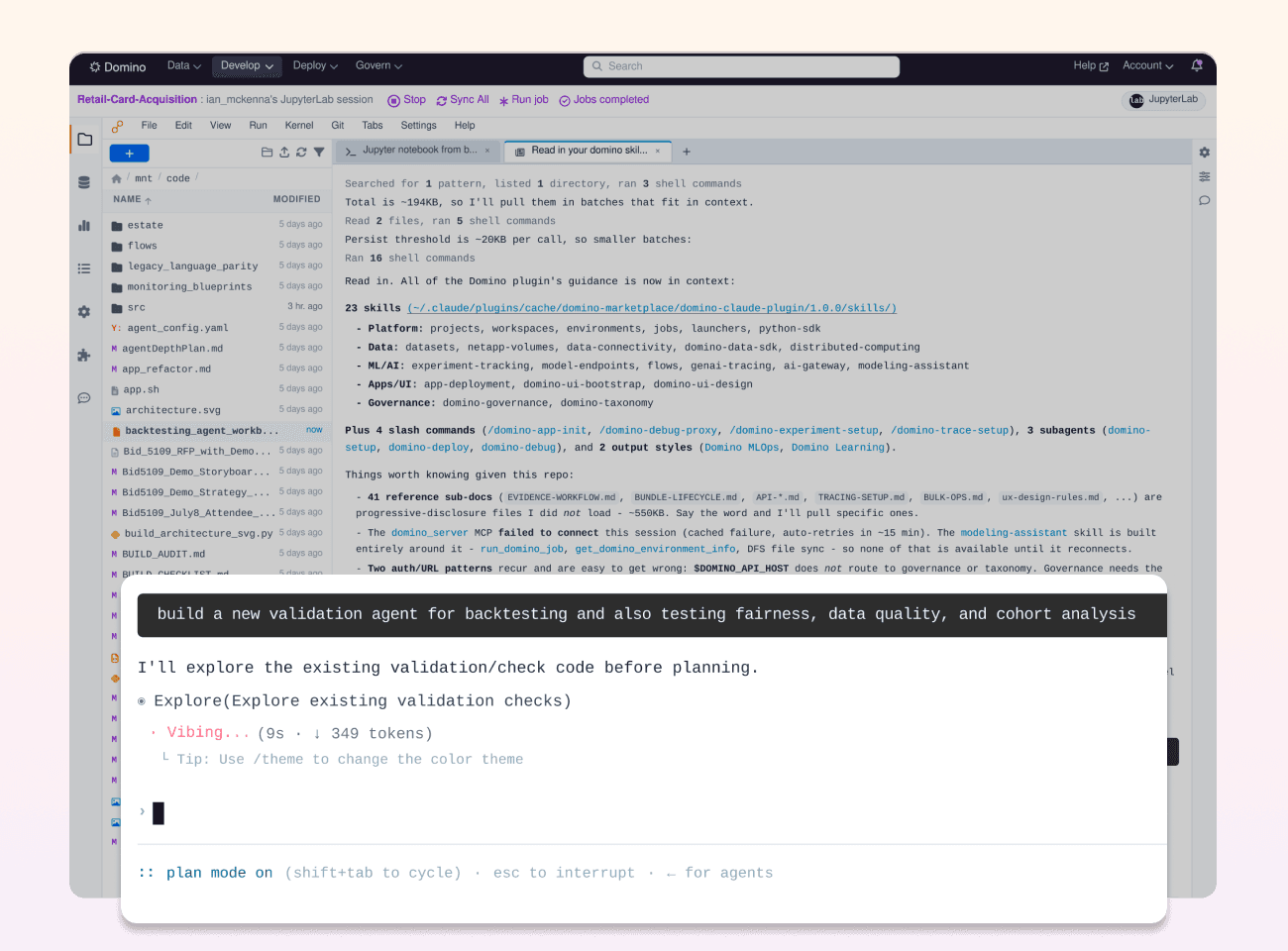1288x951 pixels.
Task: Open the Edit menu
Action: (183, 126)
